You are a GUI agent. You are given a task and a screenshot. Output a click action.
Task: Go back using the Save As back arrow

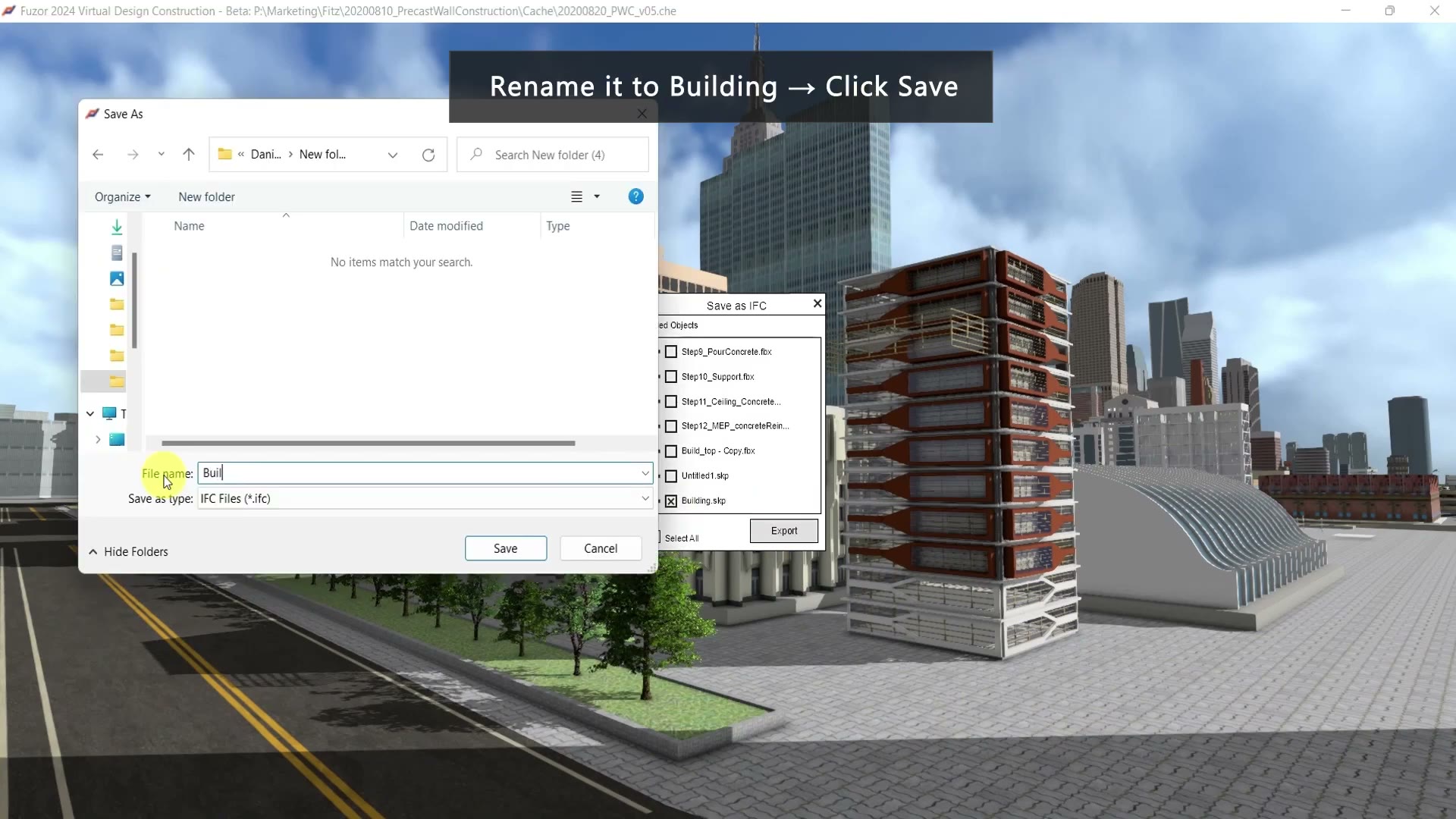pyautogui.click(x=98, y=155)
